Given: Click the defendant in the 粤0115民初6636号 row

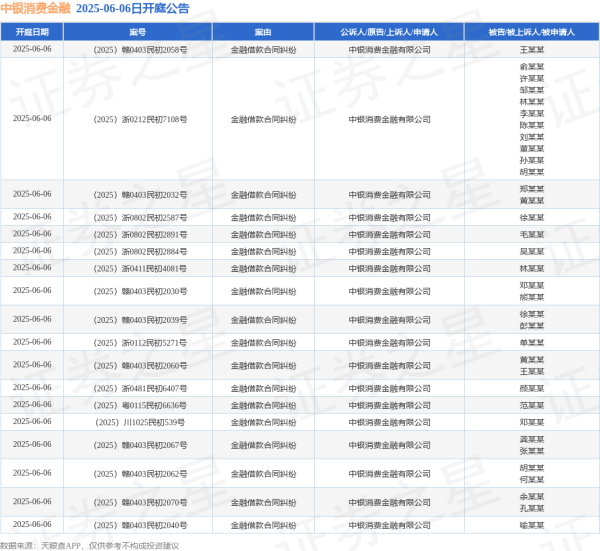Looking at the screenshot, I should click(532, 405).
